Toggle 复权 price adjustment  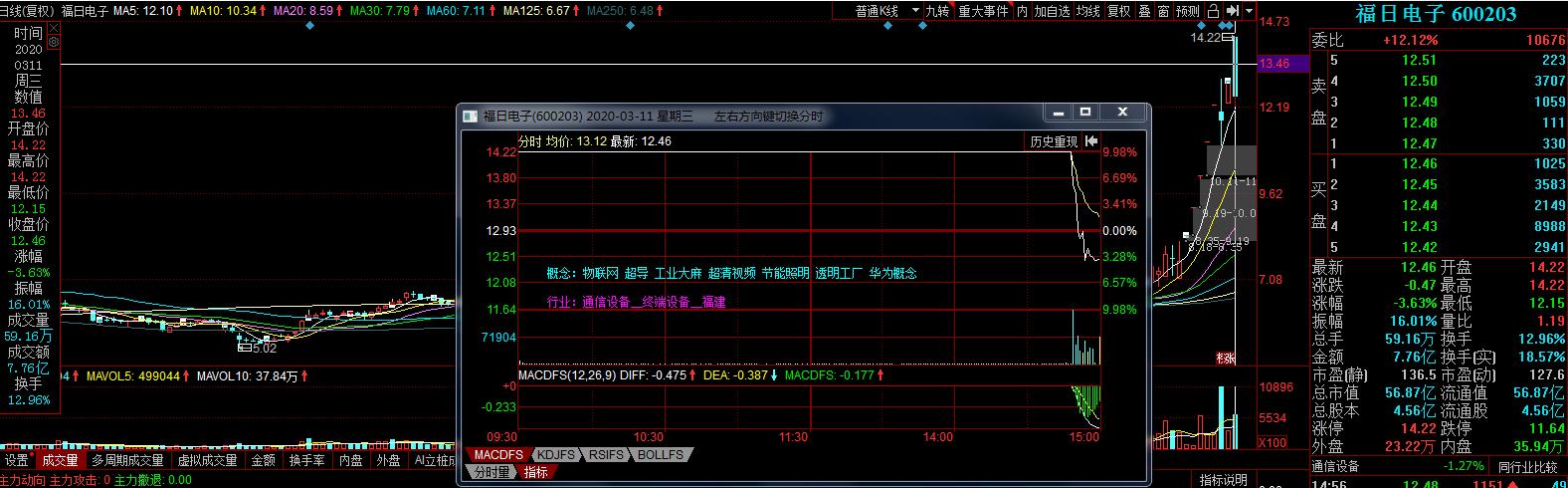[x=1119, y=11]
